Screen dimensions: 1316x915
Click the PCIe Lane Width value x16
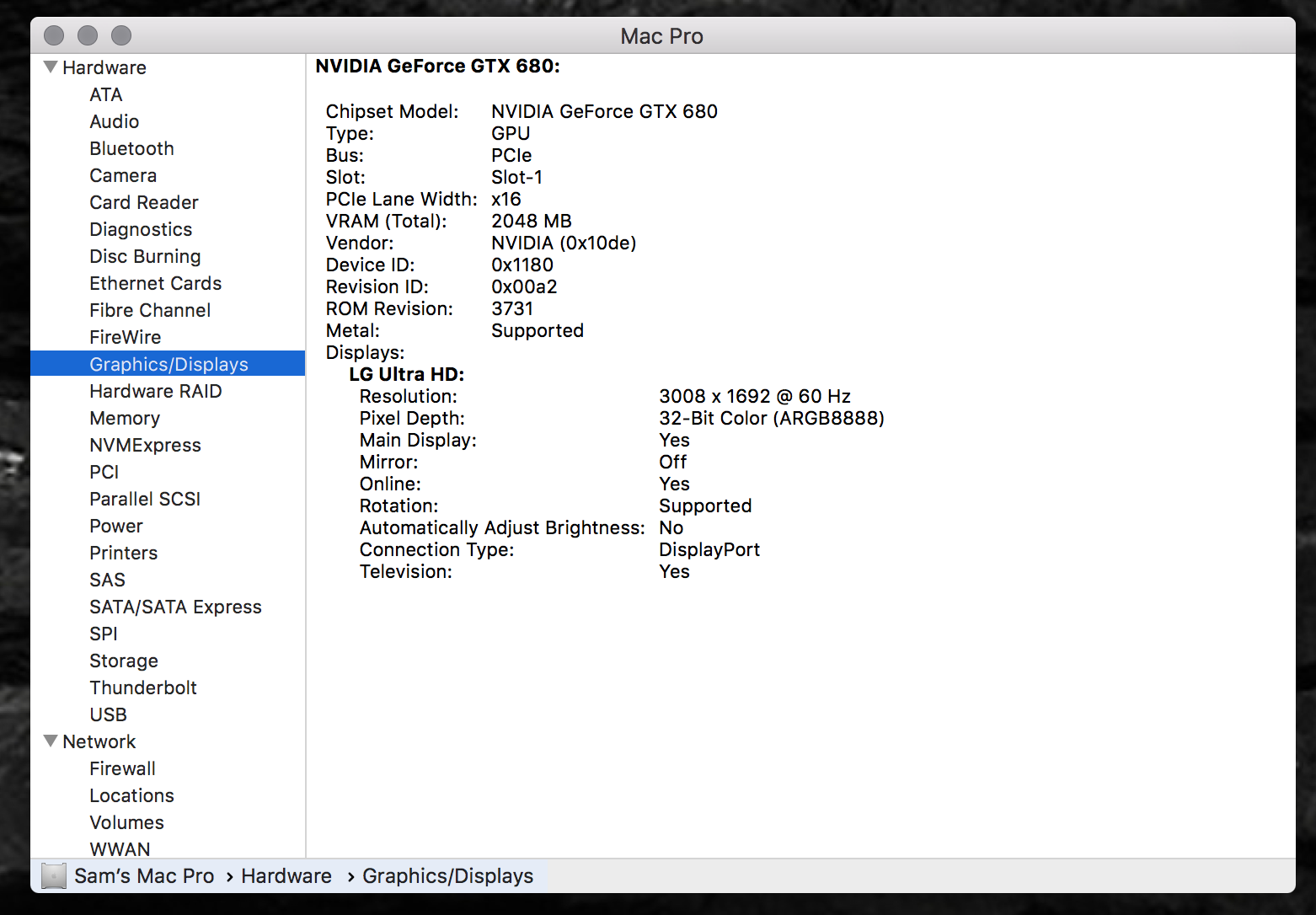506,199
